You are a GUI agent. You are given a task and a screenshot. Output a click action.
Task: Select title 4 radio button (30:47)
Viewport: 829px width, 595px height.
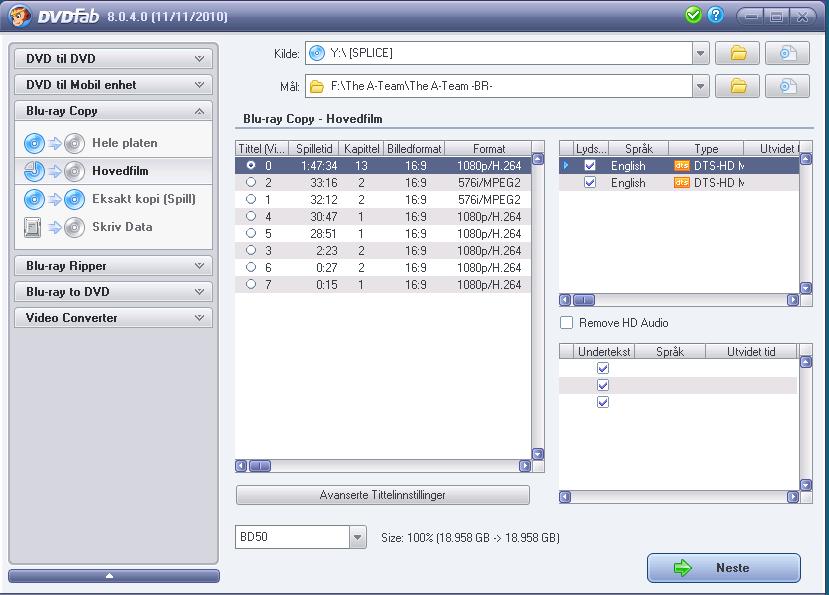[251, 216]
